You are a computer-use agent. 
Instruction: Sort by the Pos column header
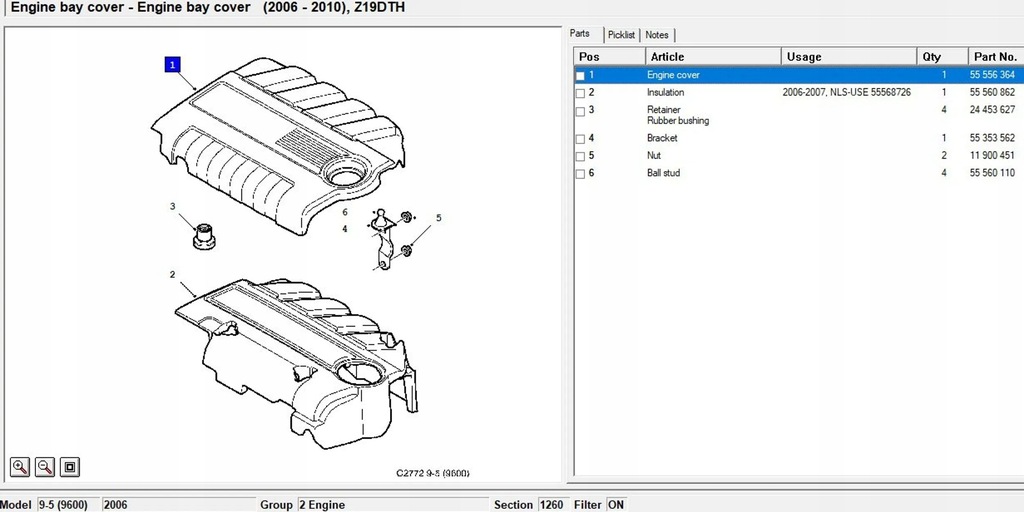point(610,57)
